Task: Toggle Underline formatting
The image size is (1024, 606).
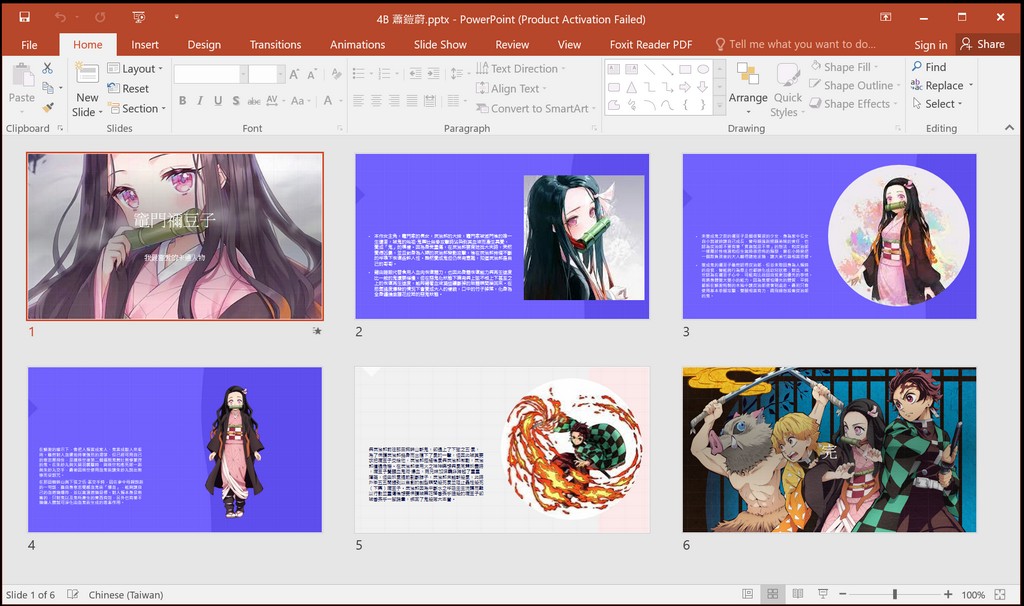Action: 218,101
